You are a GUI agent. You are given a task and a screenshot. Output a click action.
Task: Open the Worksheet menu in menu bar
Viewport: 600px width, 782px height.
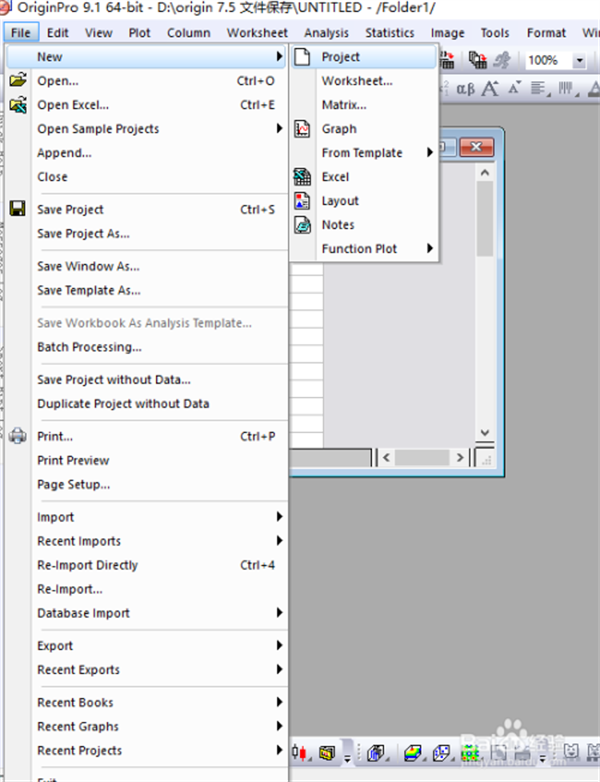tap(257, 33)
